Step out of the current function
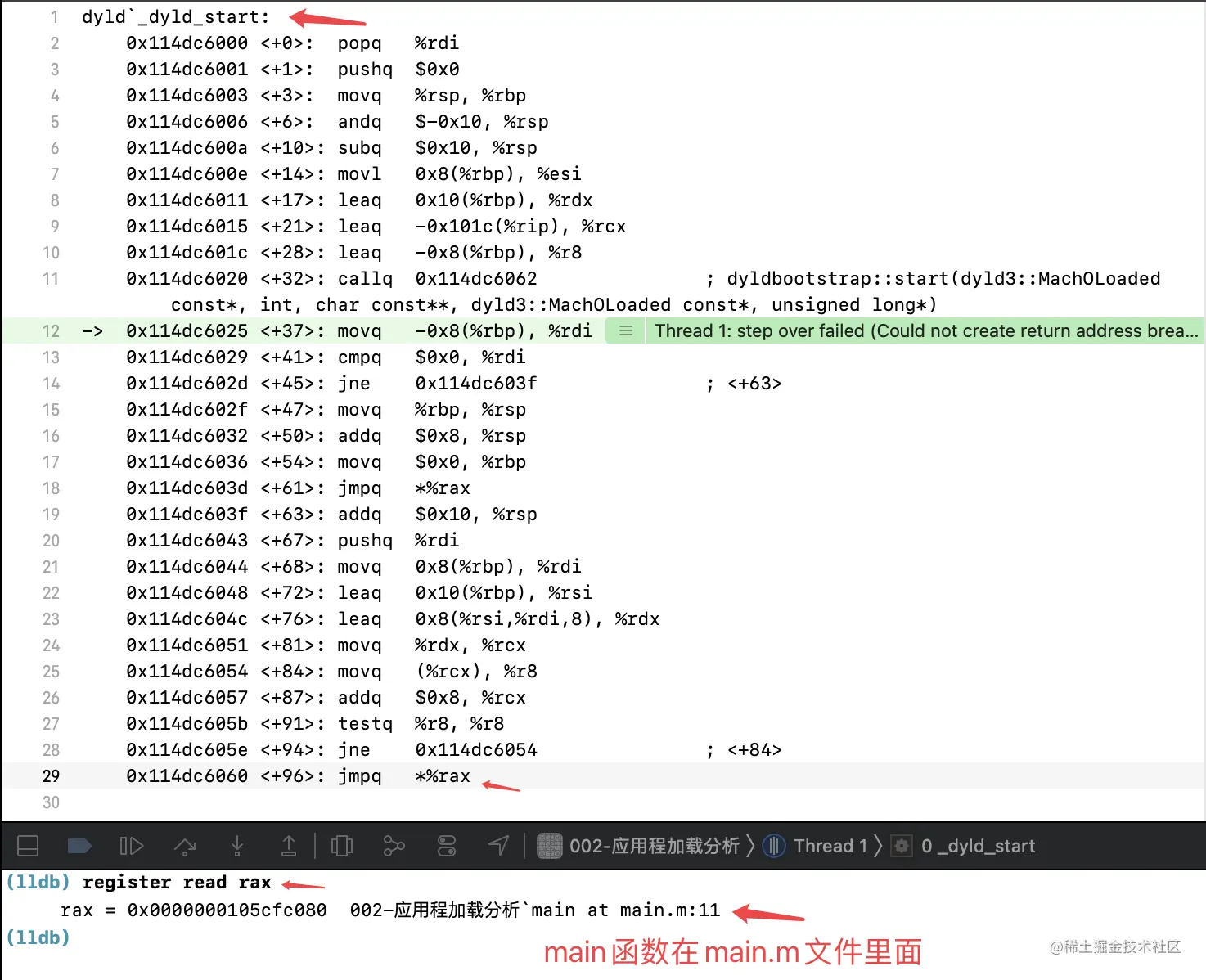 [289, 846]
